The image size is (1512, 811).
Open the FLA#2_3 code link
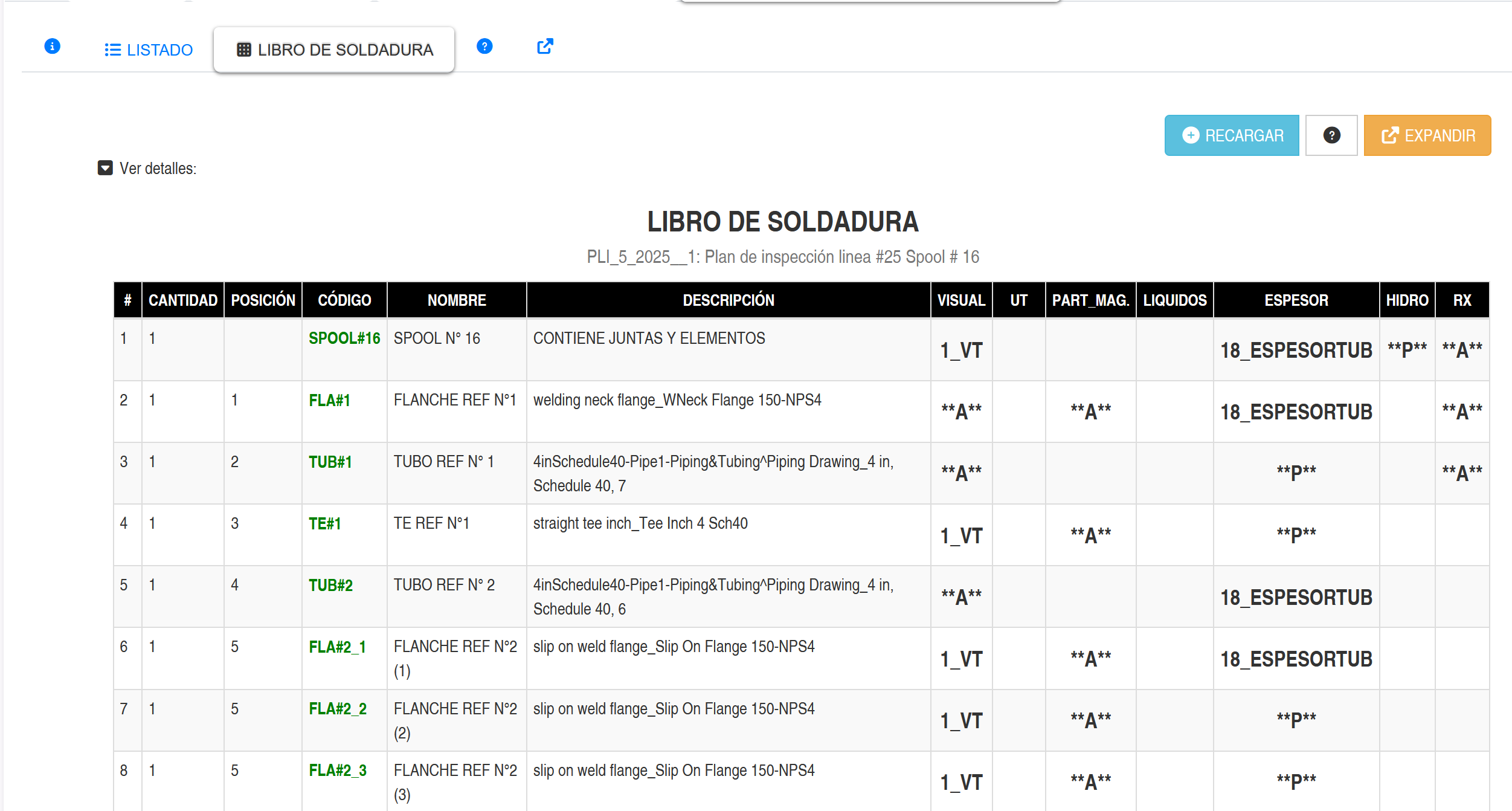pos(338,771)
